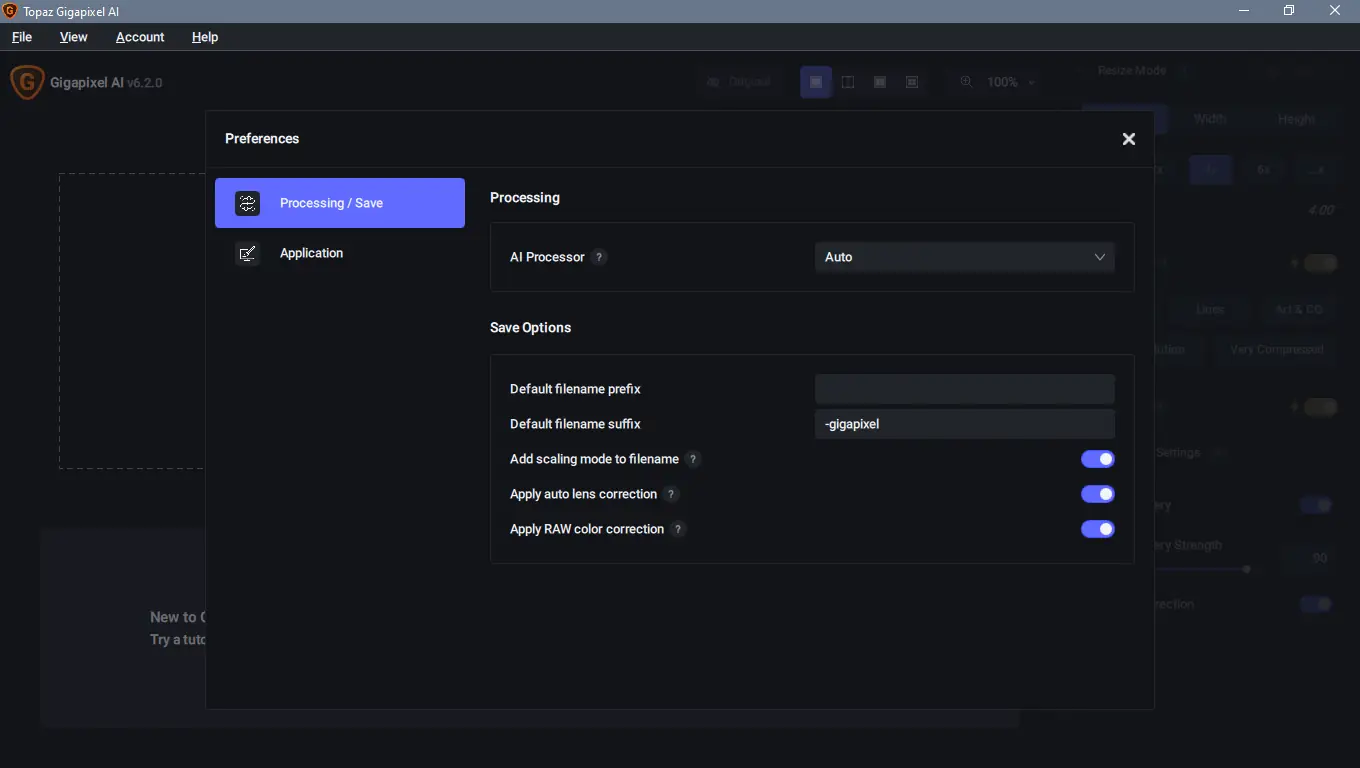
Task: Click the Processing section heading
Action: (525, 198)
